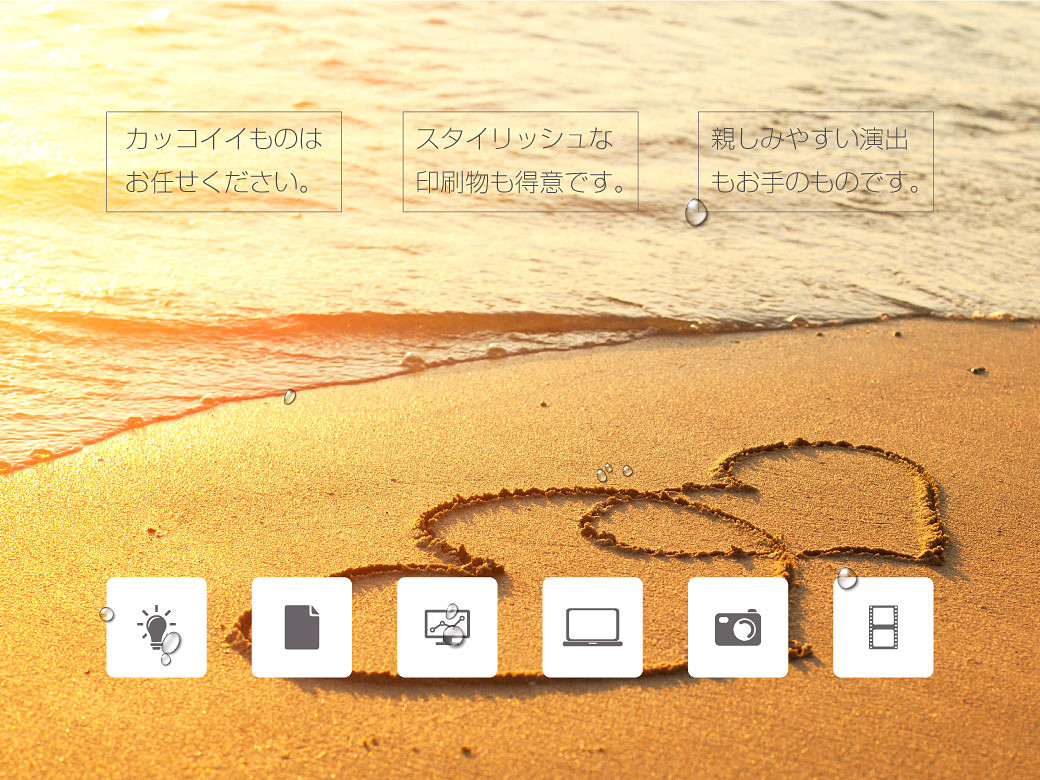Select the monitor with chart icon
1040x780 pixels.
[x=446, y=627]
